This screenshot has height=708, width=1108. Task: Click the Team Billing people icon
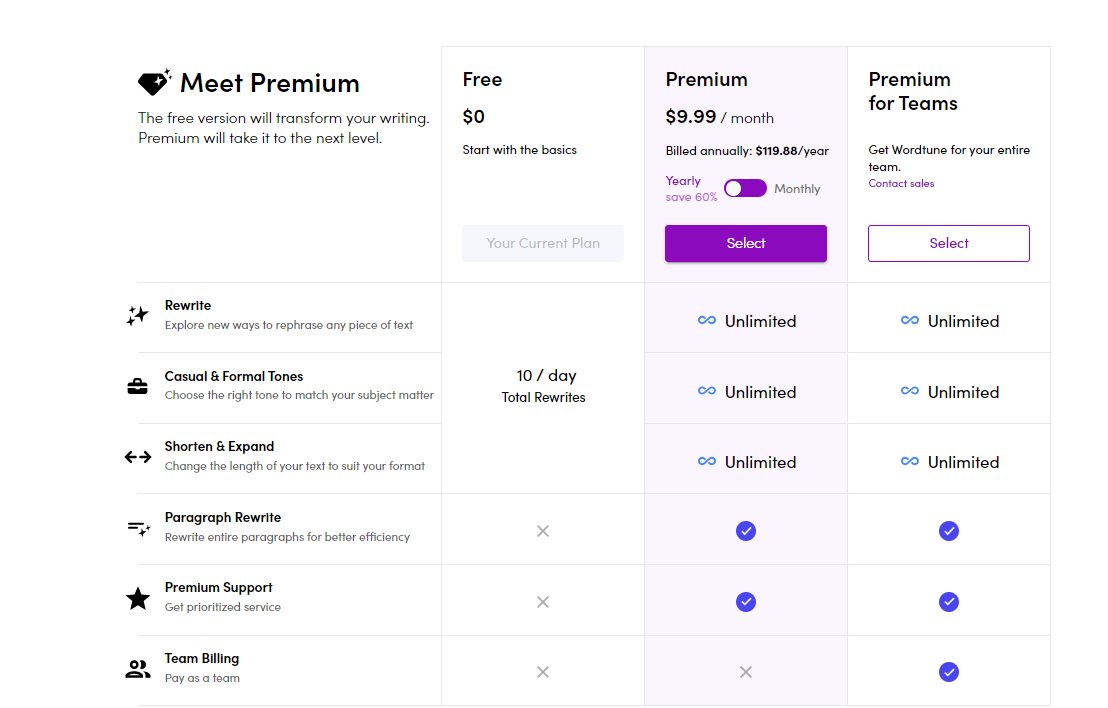tap(138, 669)
